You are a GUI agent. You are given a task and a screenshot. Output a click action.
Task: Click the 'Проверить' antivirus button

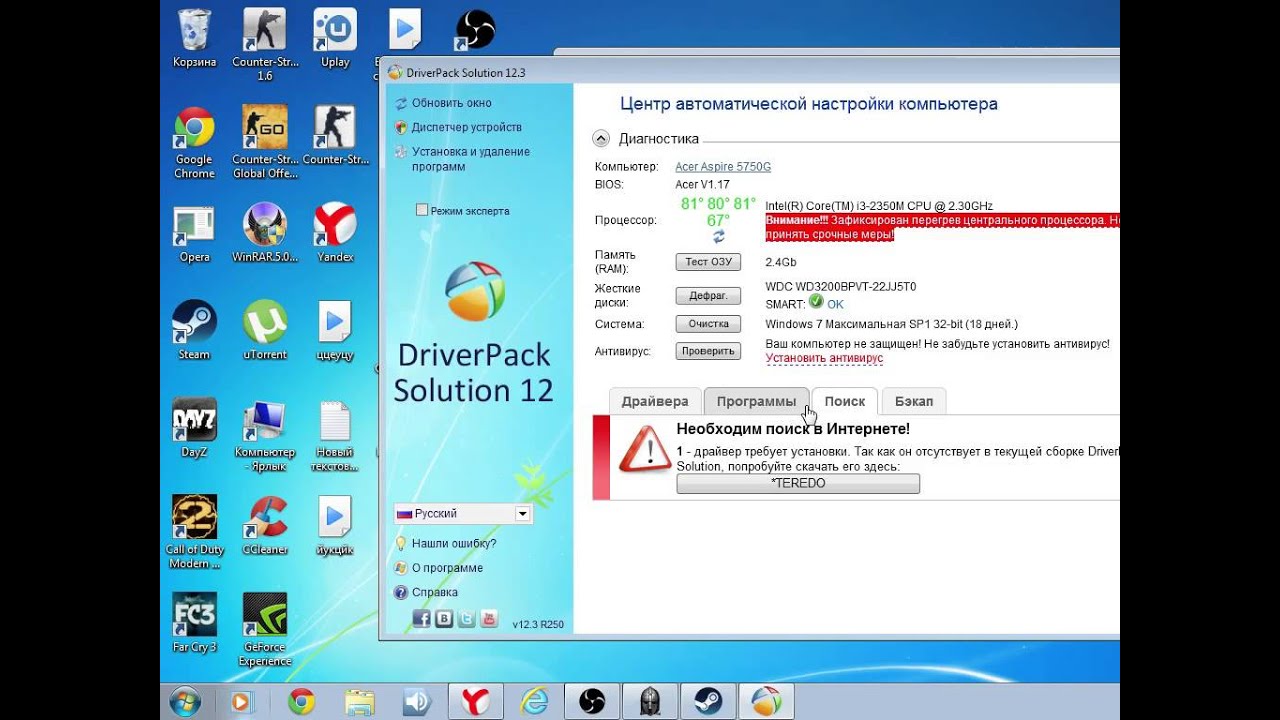point(709,351)
